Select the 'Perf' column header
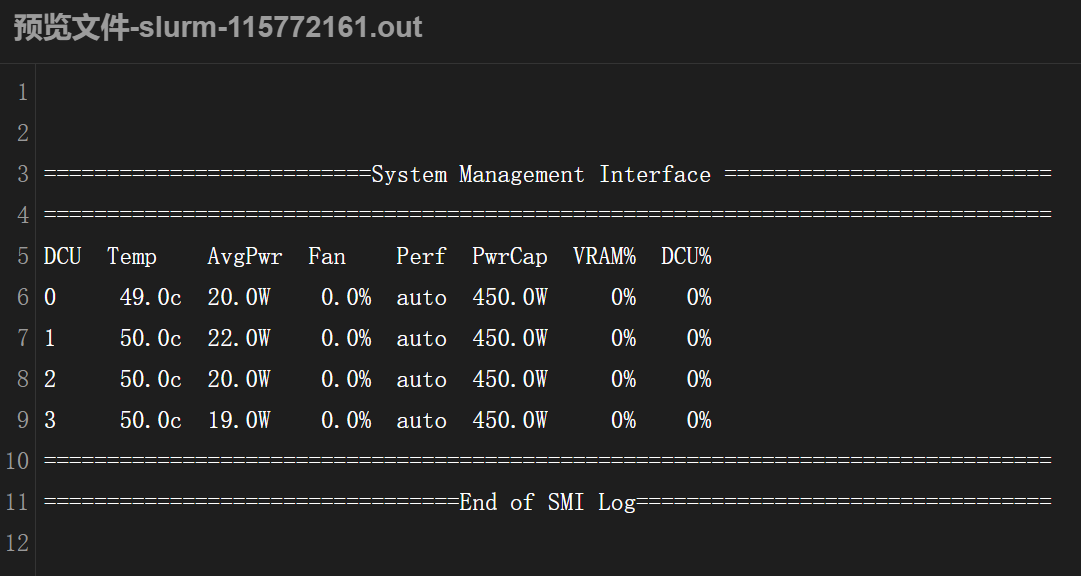Viewport: 1081px width, 576px height. tap(421, 257)
